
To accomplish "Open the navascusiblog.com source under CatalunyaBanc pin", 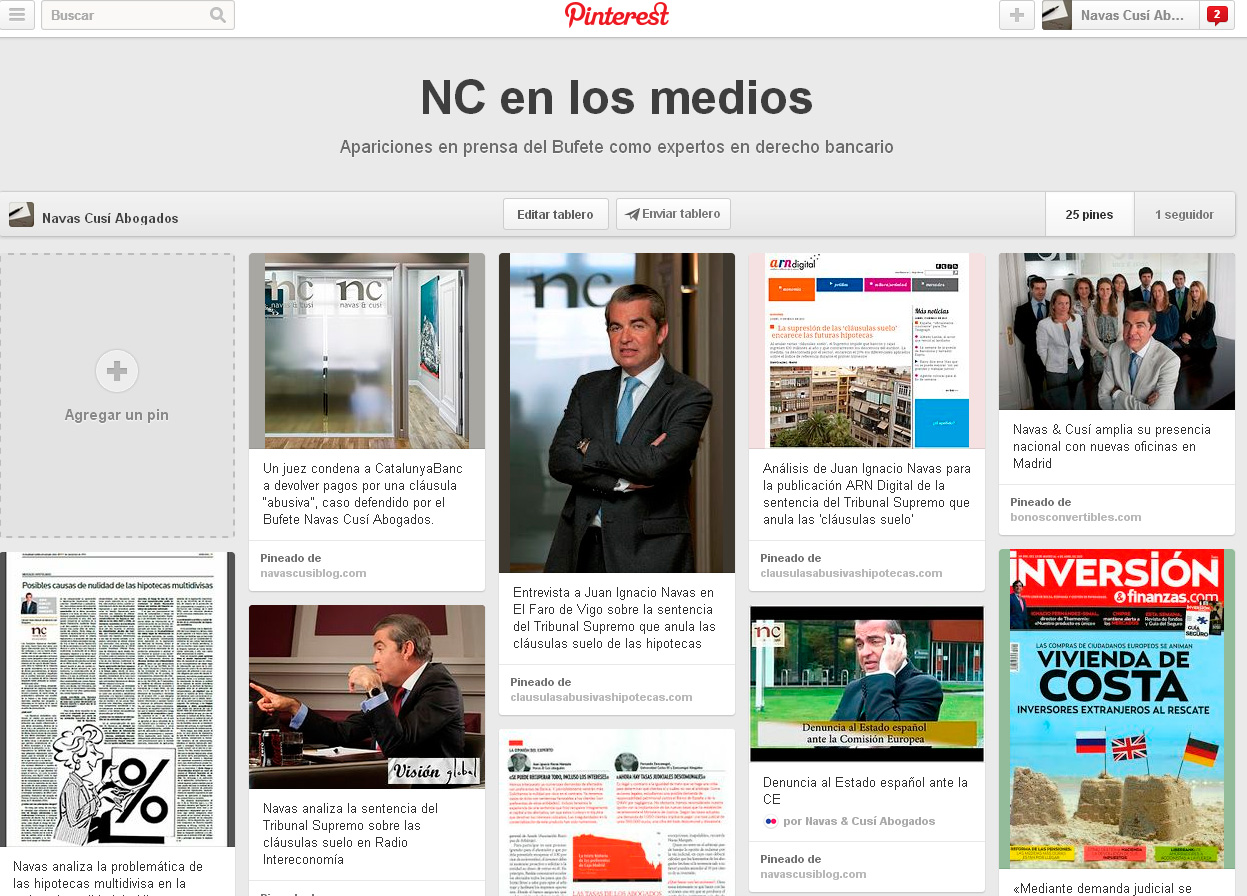I will [313, 574].
